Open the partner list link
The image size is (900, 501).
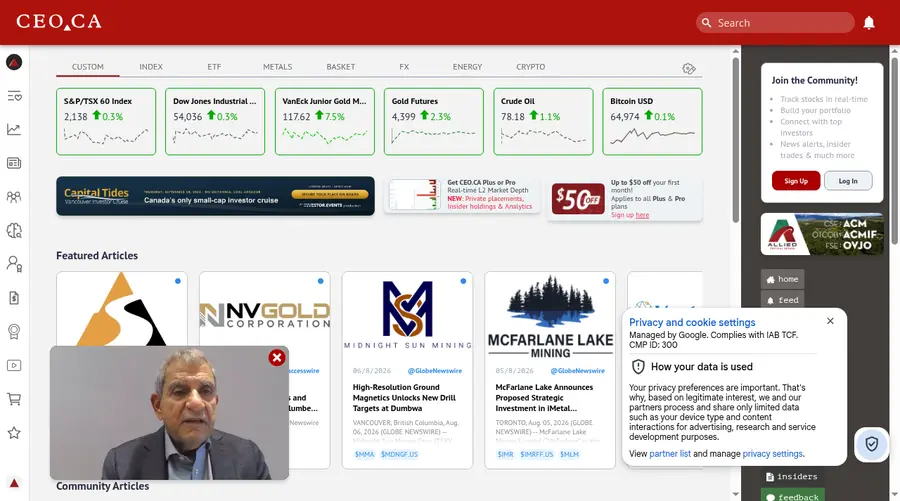(x=670, y=453)
